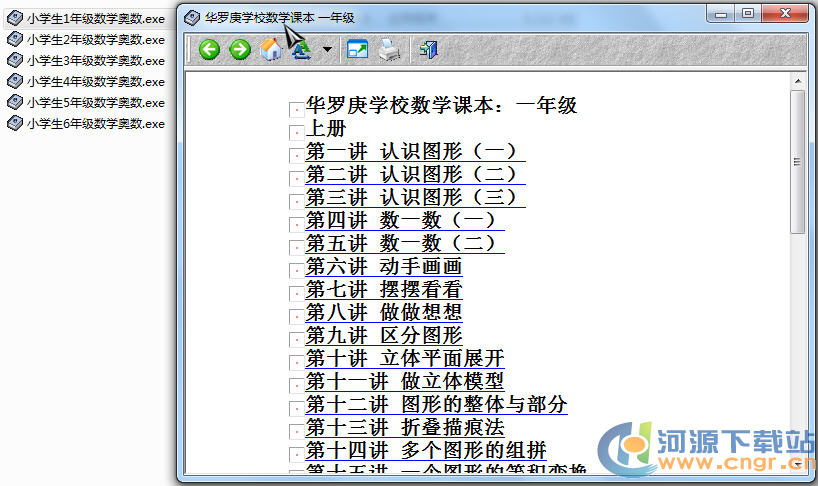Image resolution: width=818 pixels, height=486 pixels.
Task: Open 第十三讲 折叠描痕法 link
Action: pyautogui.click(x=405, y=427)
